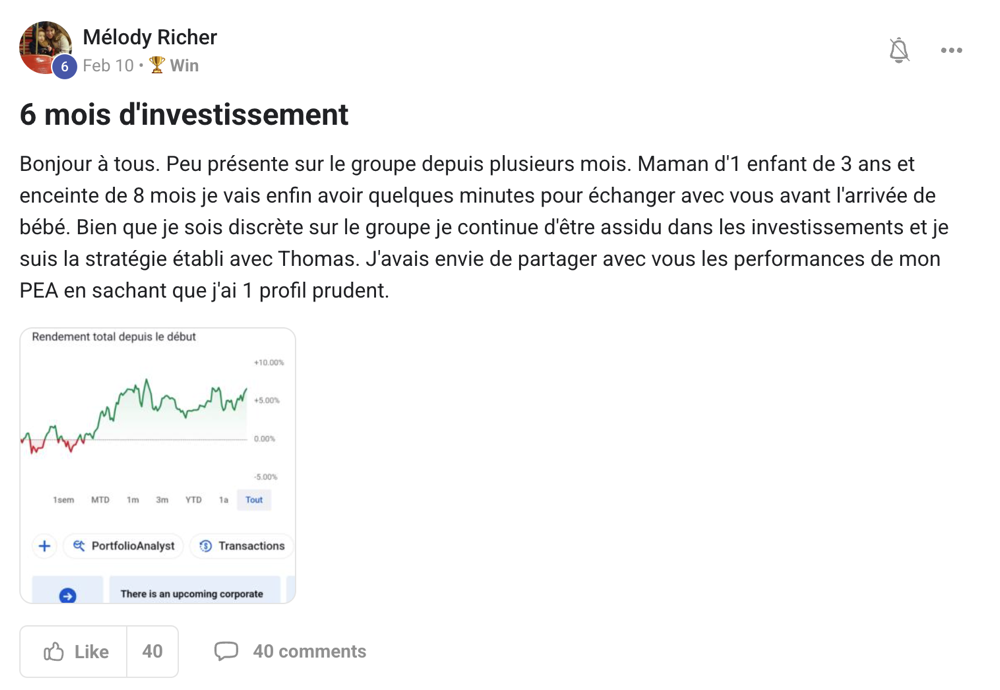Select the "1sem" period tab
1000x690 pixels.
[x=63, y=500]
